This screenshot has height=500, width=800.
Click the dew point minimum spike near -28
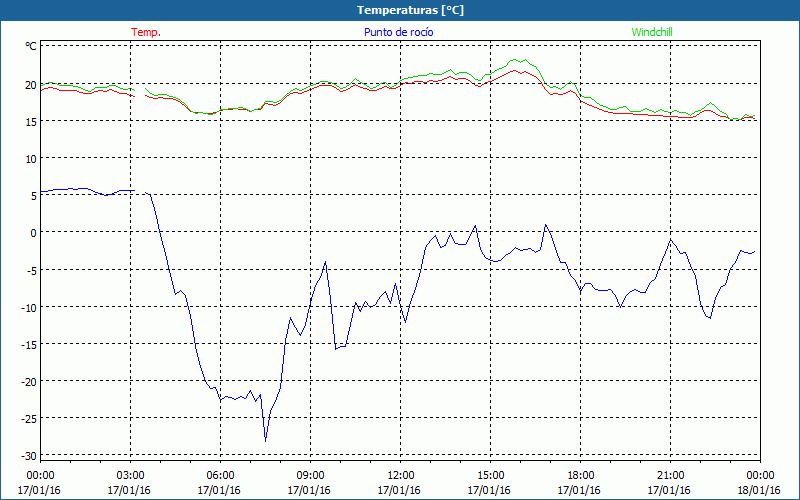pyautogui.click(x=265, y=440)
